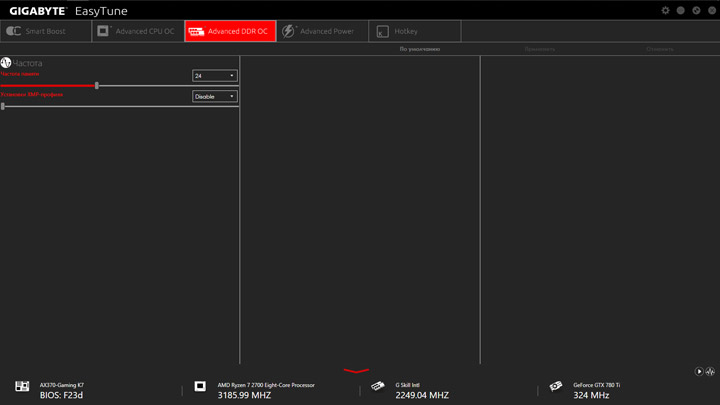
Task: Close the EasyTune window
Action: [x=712, y=10]
